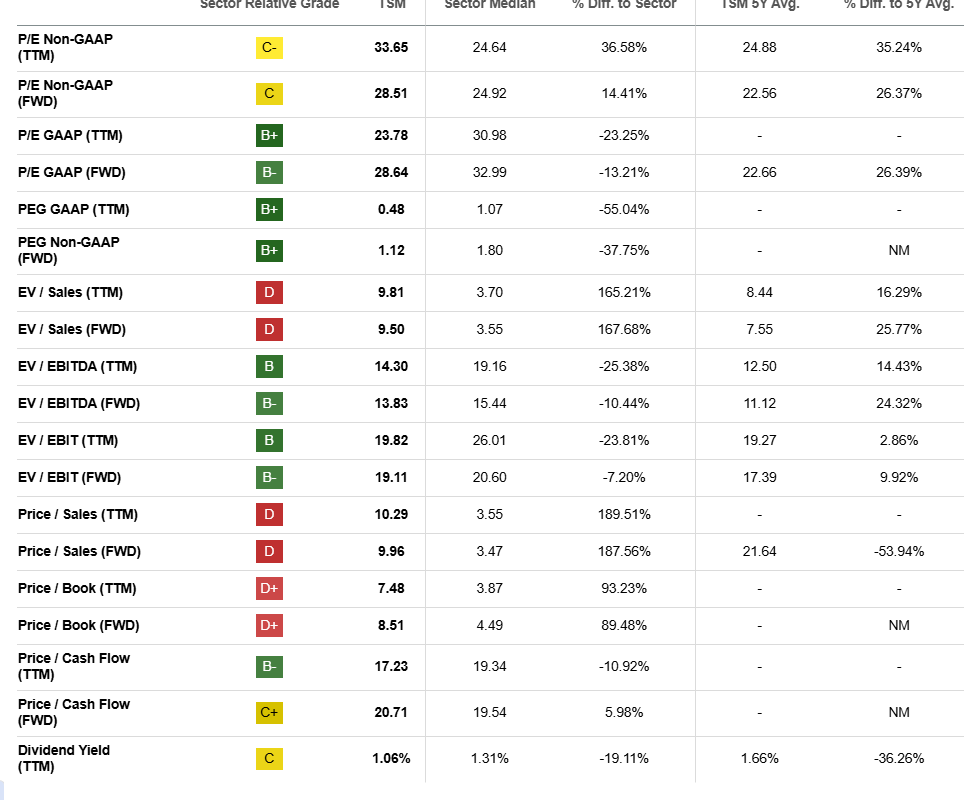Click the B- grade badge for EV / EBIT (FWD)
The height and width of the screenshot is (800, 964).
coord(269,477)
